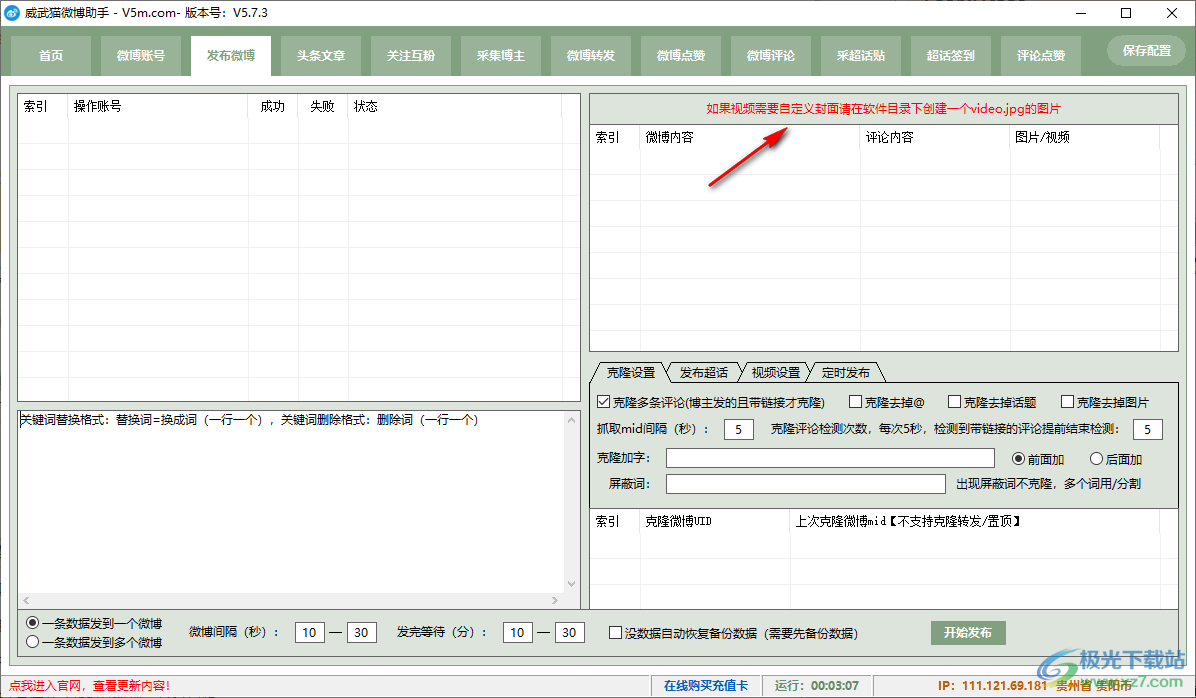Switch to the 微博账号 tab
This screenshot has height=698, width=1196.
click(141, 56)
